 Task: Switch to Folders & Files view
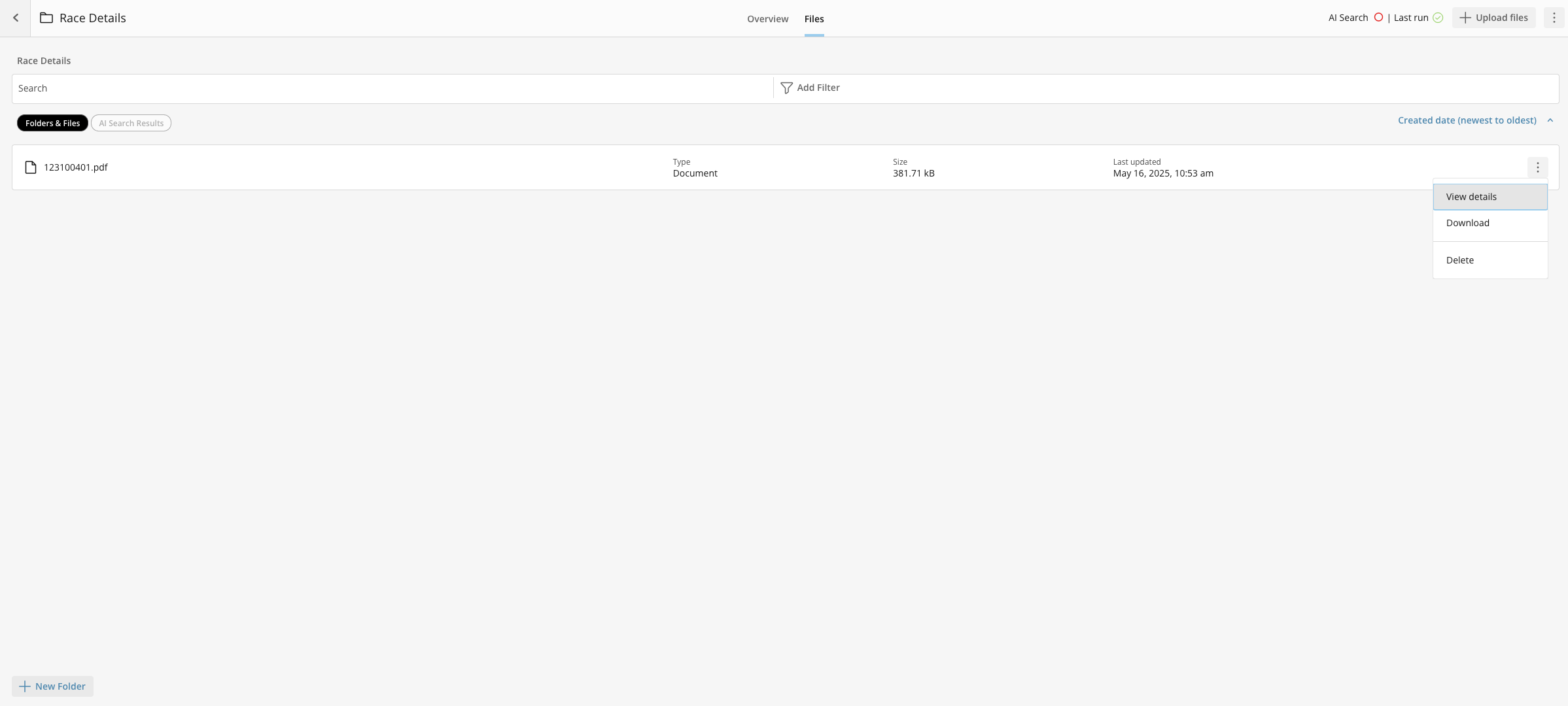coord(52,123)
